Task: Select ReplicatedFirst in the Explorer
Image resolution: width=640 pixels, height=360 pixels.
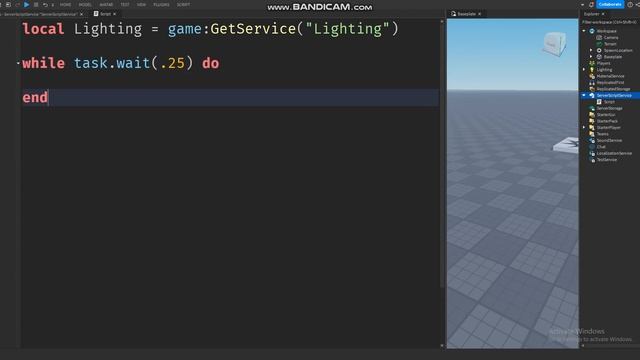Action: [610, 83]
